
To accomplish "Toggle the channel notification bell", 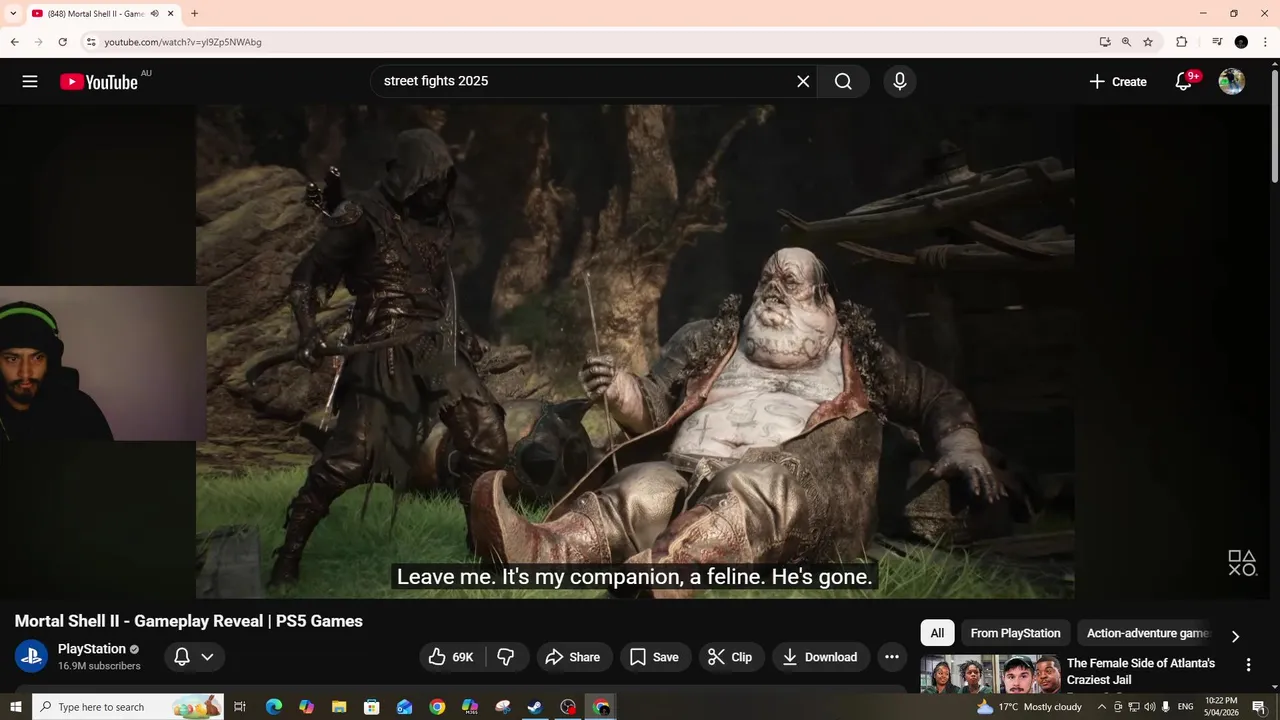I will [182, 657].
